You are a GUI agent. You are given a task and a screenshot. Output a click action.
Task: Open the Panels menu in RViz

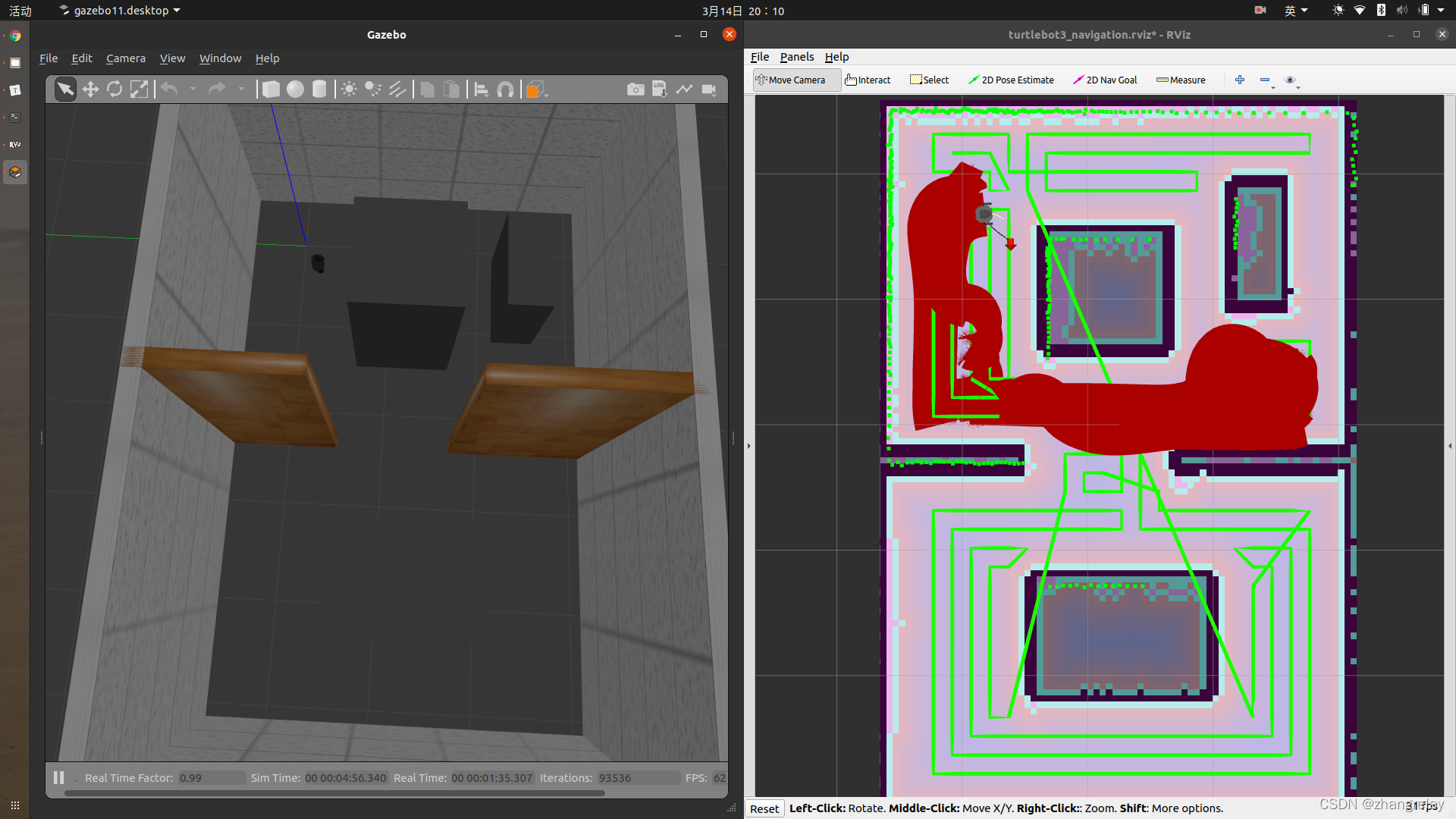pyautogui.click(x=796, y=57)
